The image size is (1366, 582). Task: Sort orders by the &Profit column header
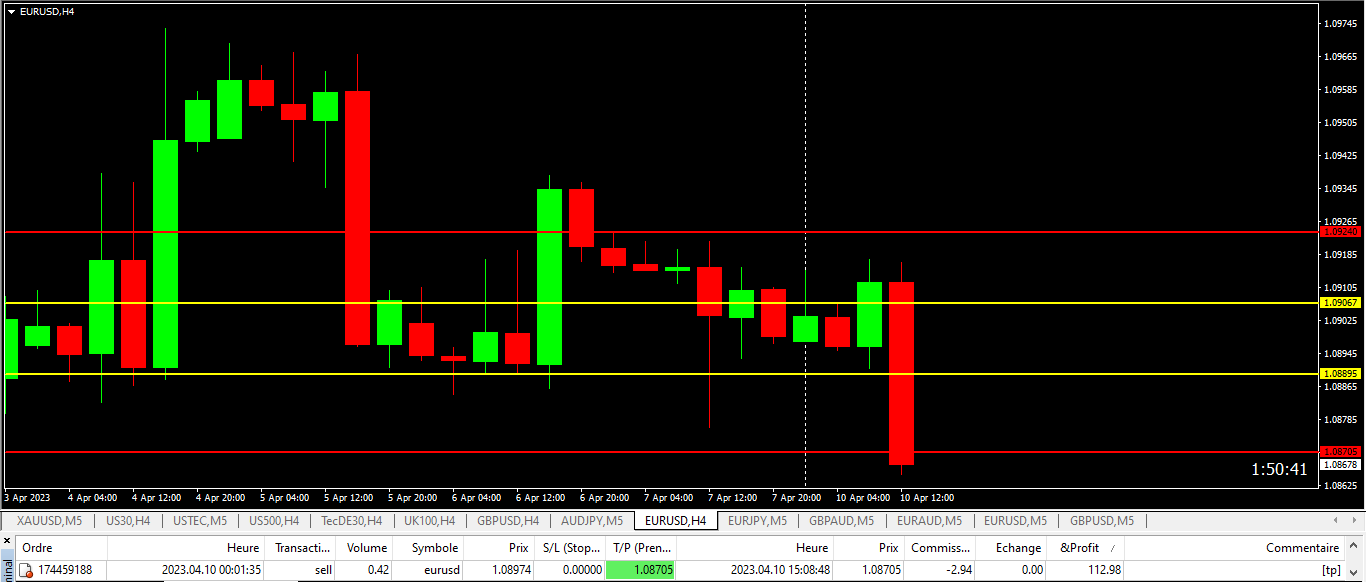pos(1079,548)
